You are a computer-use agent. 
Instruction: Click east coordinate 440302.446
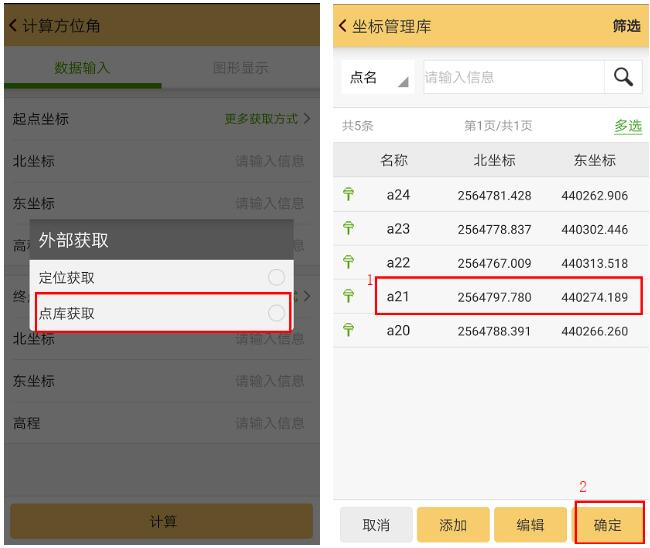[x=594, y=229]
